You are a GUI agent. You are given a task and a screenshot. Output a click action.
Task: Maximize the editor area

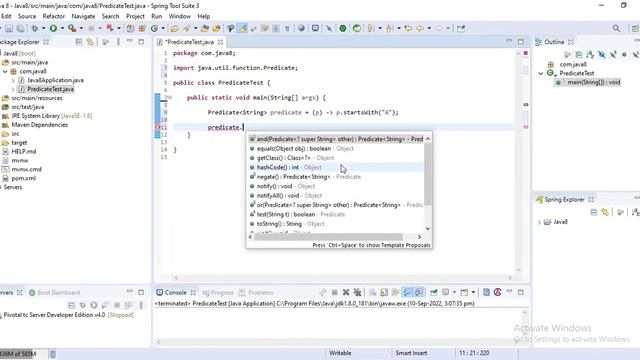point(520,42)
